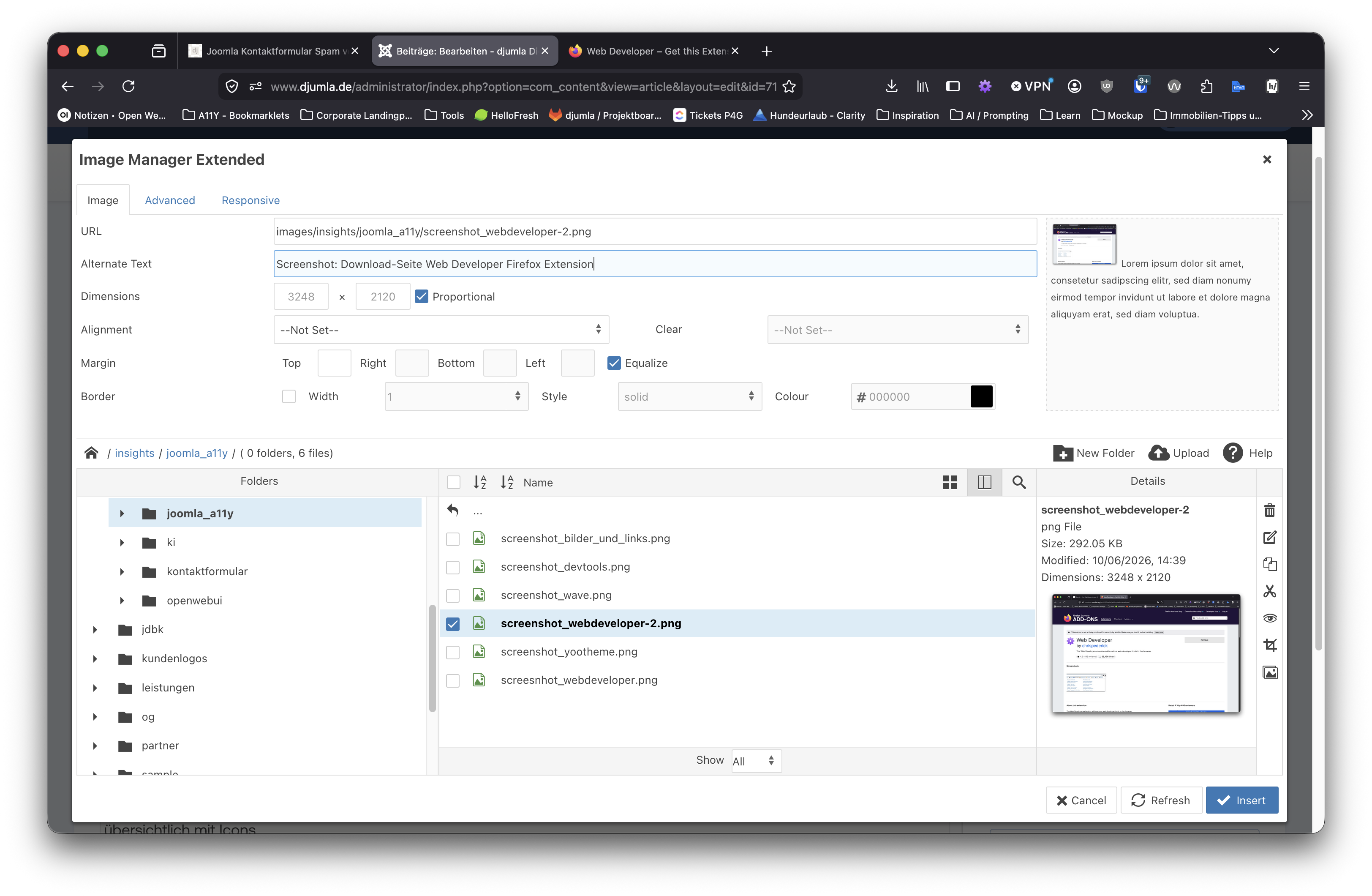
Task: Open the border Width dropdown
Action: pyautogui.click(x=456, y=396)
